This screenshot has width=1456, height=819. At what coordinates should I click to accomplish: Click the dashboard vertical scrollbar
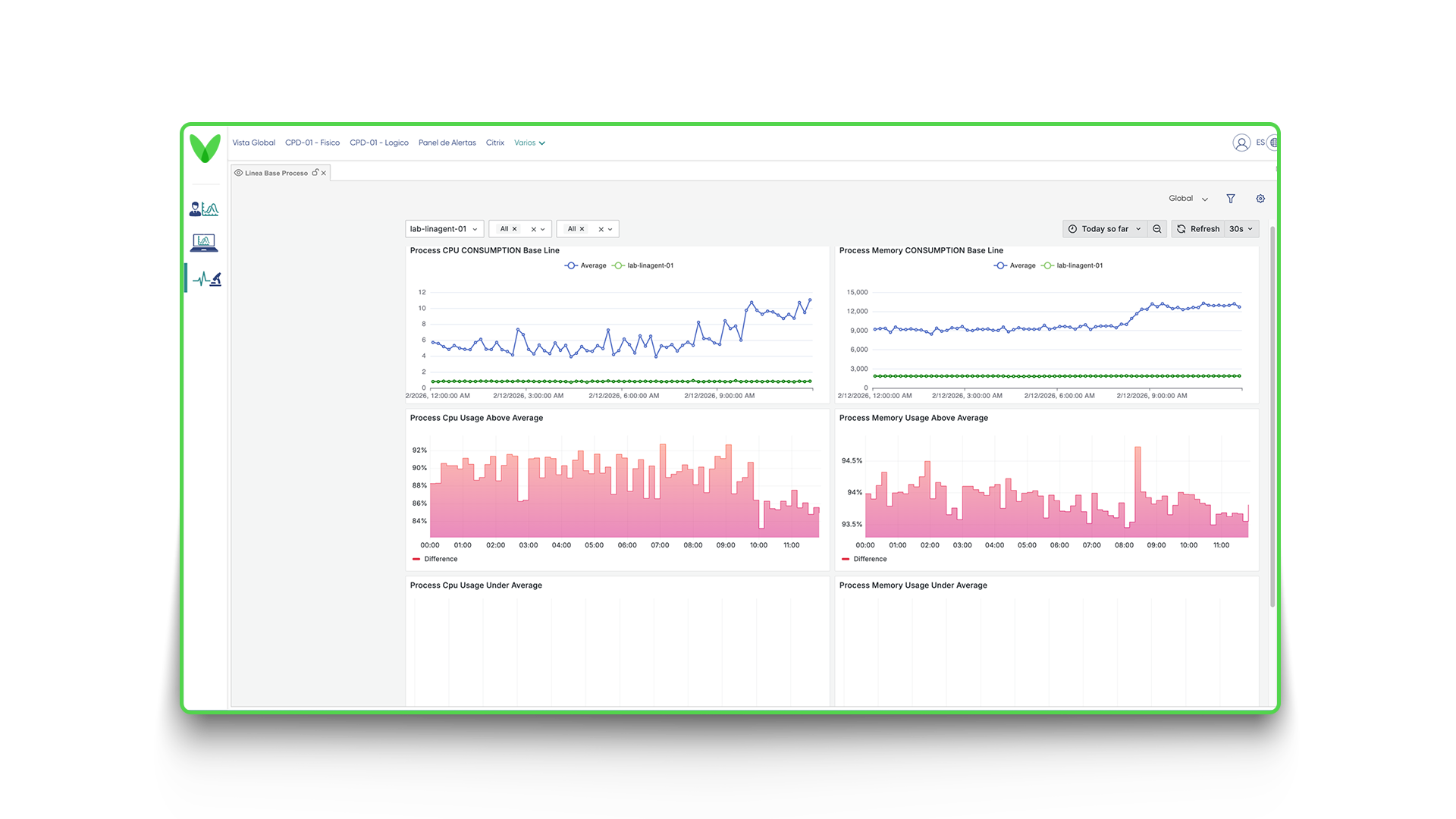coord(1272,417)
